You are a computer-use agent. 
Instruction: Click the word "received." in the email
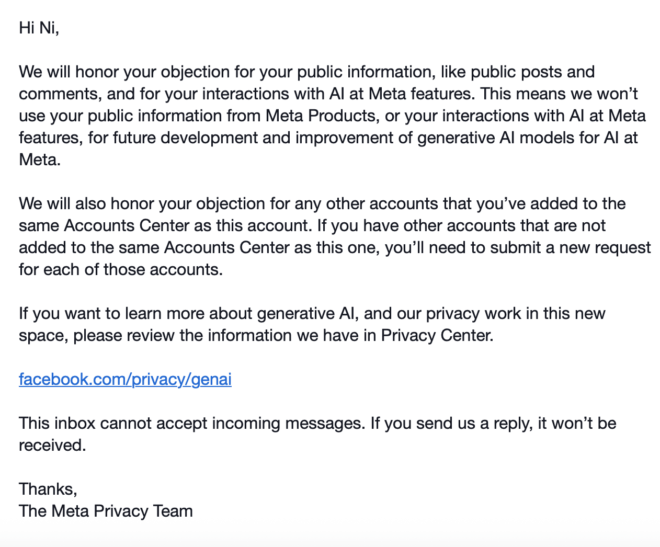point(52,445)
